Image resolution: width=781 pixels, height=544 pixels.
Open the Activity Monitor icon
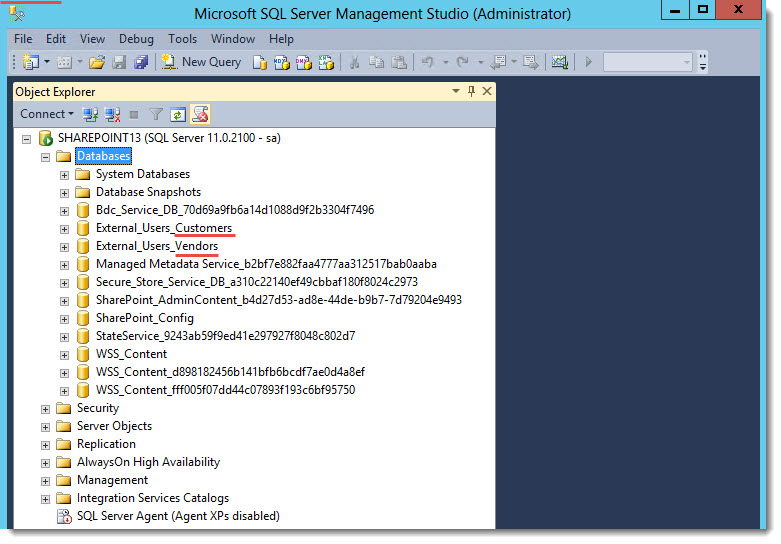pos(560,62)
